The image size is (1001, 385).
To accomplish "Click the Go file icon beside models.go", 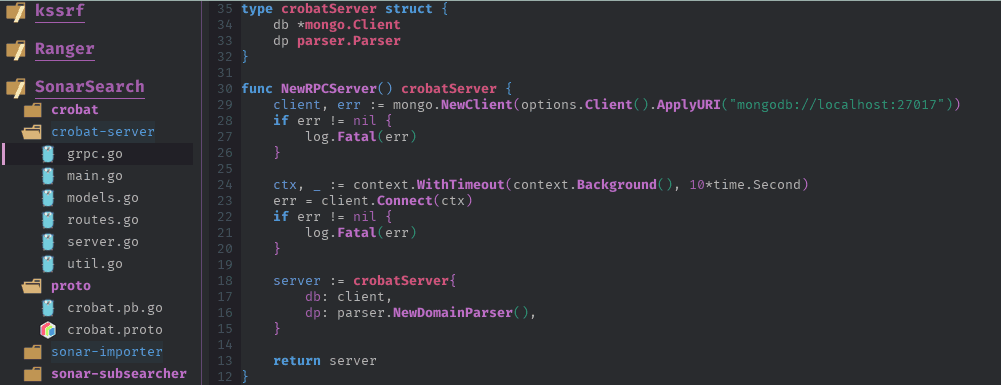I will 48,198.
